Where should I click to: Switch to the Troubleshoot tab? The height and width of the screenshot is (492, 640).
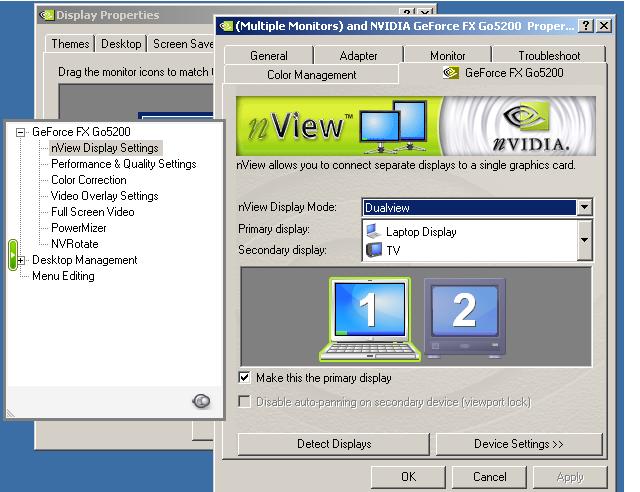pos(549,56)
